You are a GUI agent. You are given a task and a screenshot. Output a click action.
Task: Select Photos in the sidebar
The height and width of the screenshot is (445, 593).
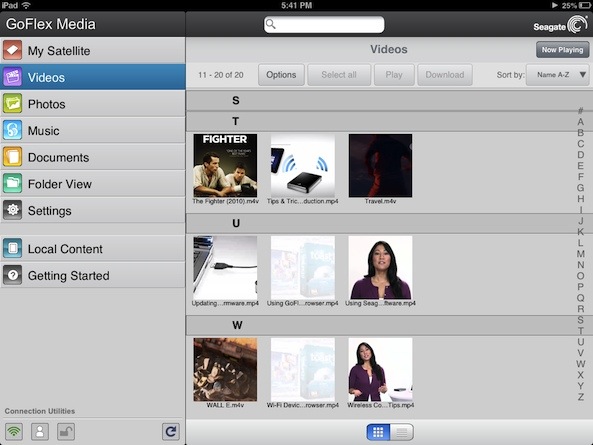[x=93, y=104]
